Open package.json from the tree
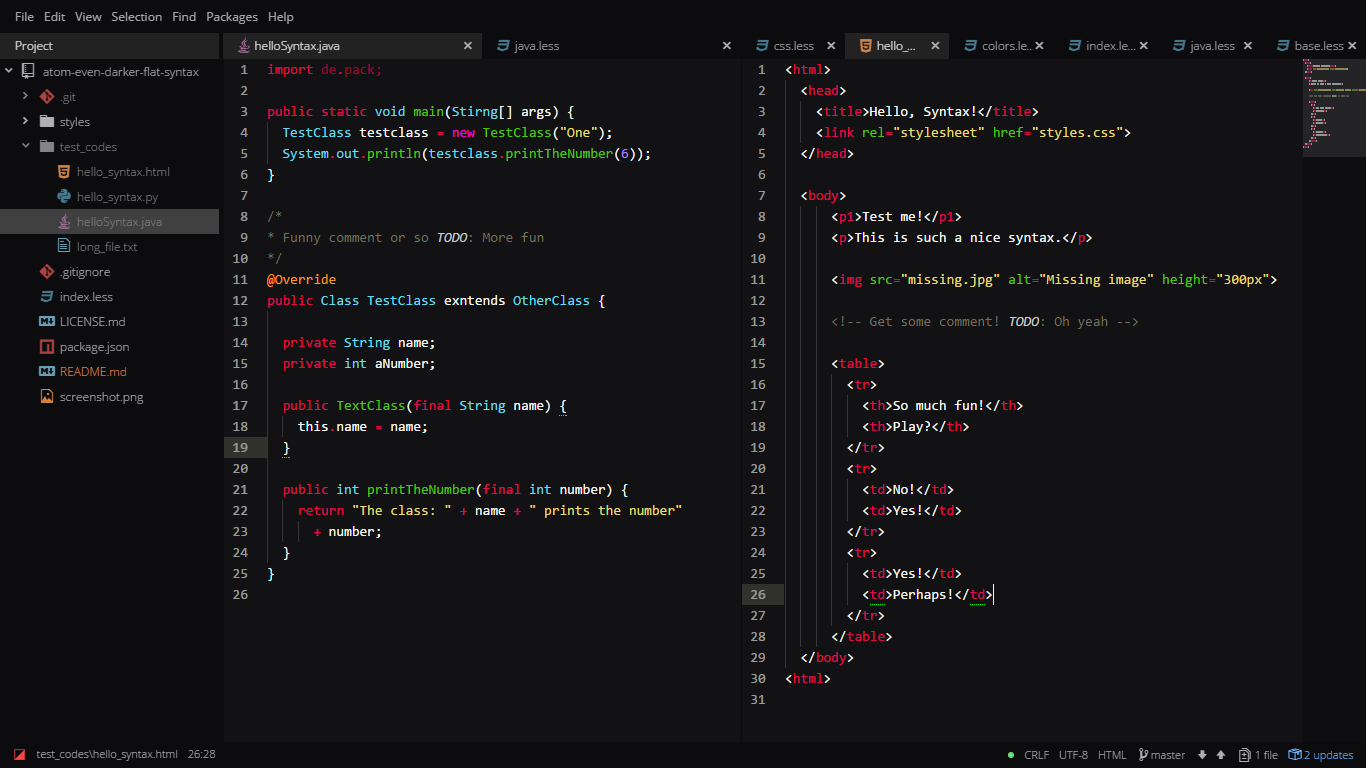The width and height of the screenshot is (1366, 768). pyautogui.click(x=94, y=347)
